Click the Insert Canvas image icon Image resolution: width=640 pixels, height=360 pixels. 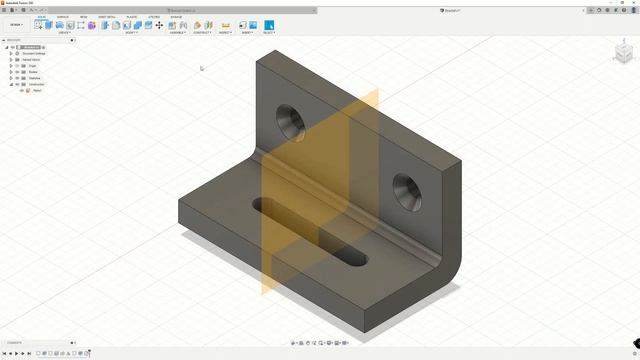click(253, 25)
